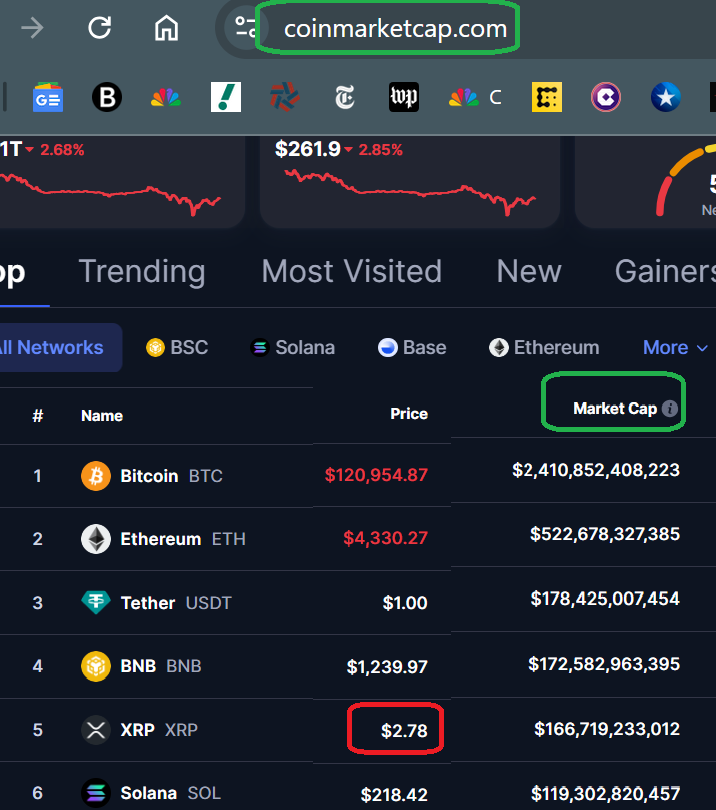The image size is (716, 810).
Task: Open the purple circle C bookmark
Action: pos(605,97)
